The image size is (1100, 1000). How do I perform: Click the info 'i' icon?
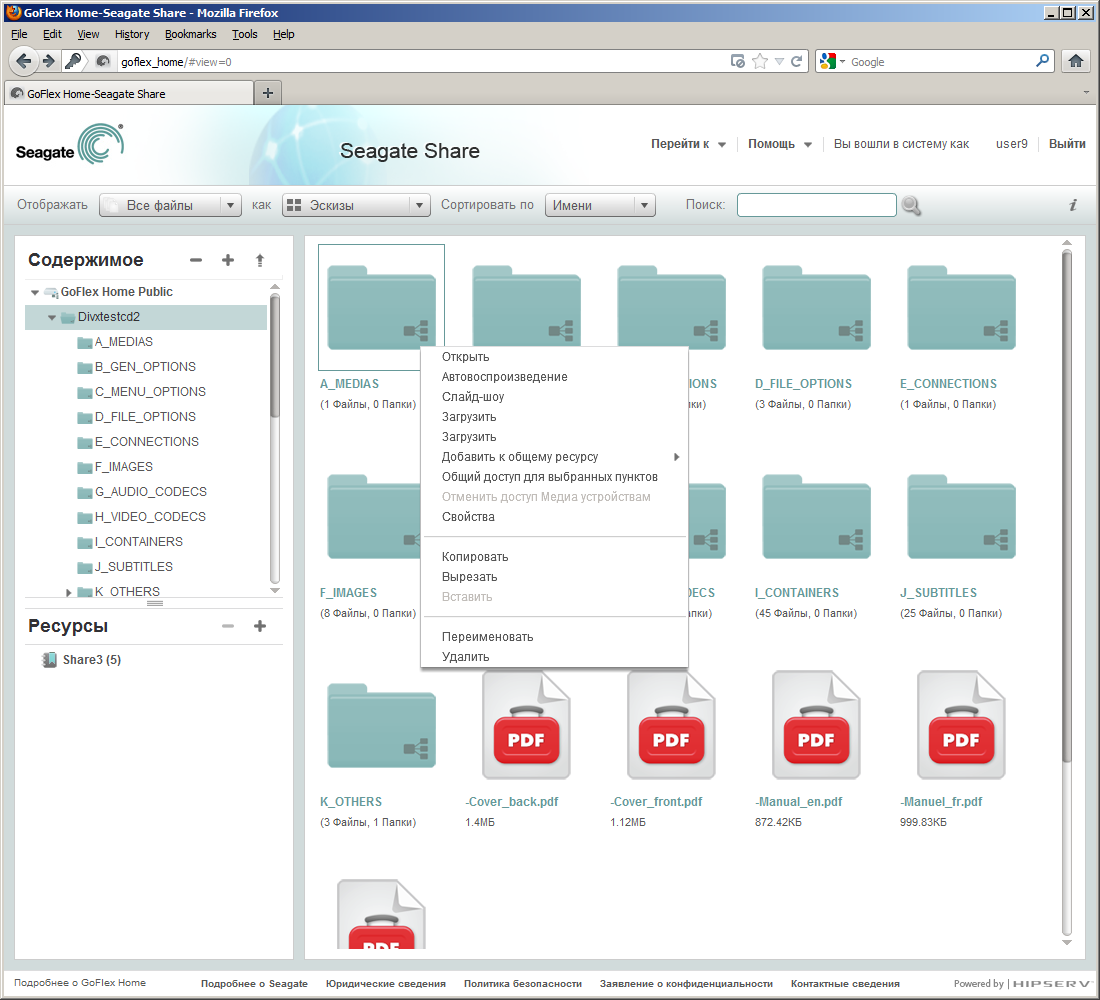coord(1073,205)
